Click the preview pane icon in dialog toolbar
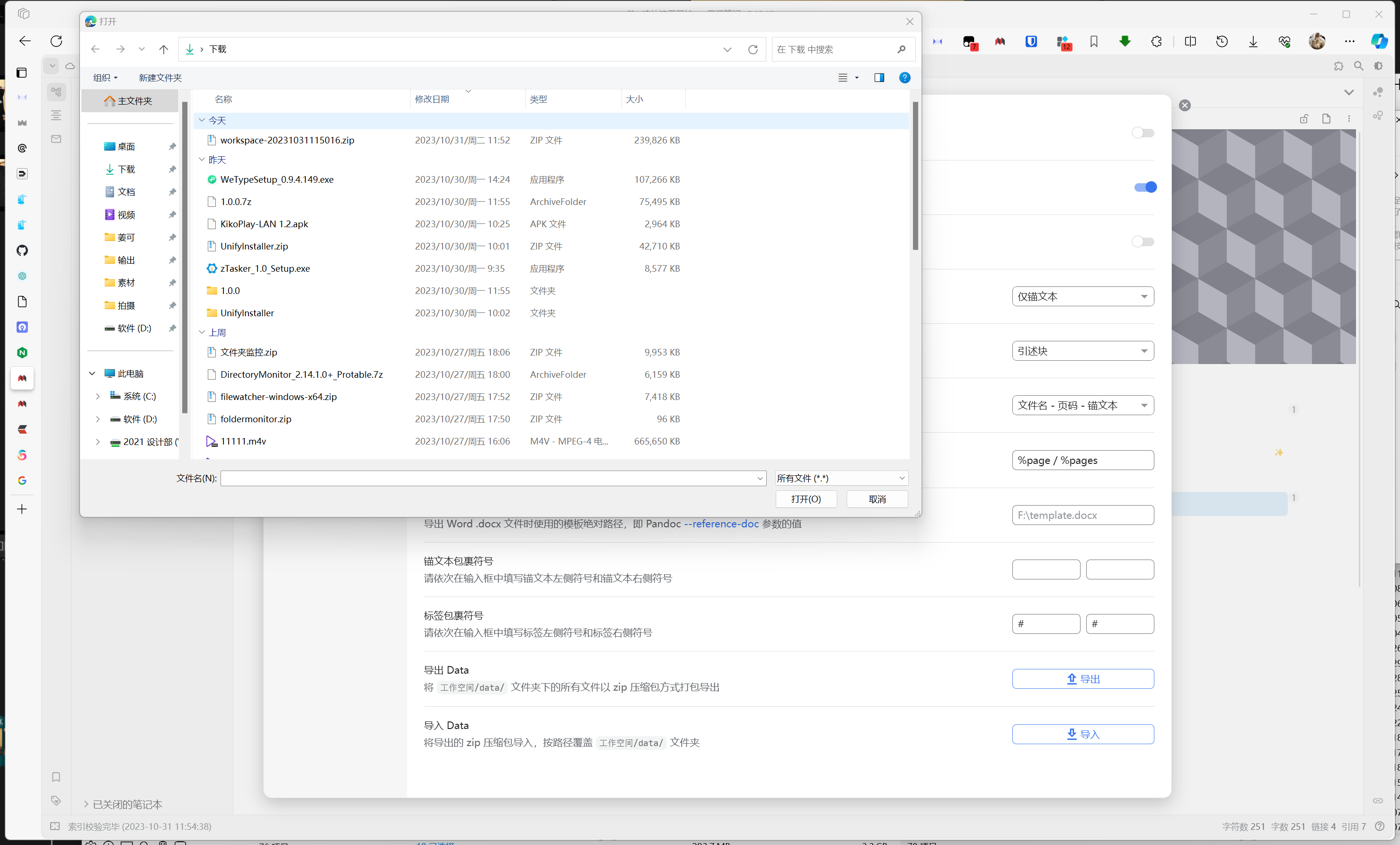 879,78
